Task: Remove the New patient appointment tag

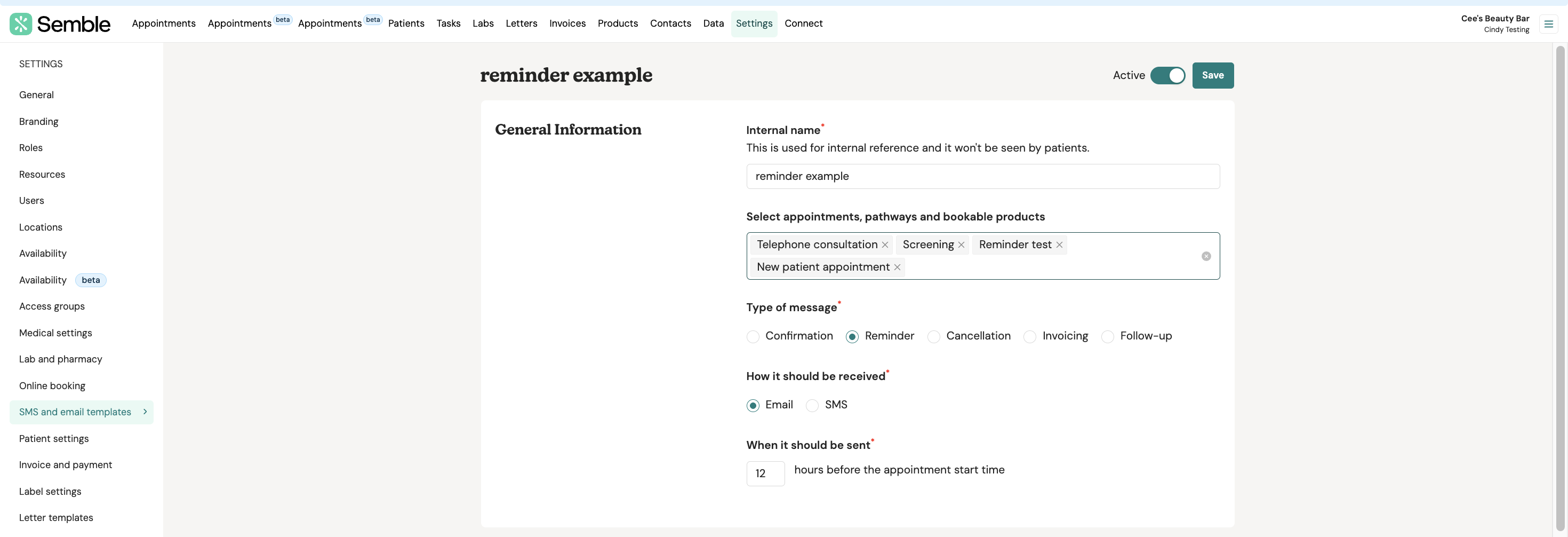Action: click(897, 267)
